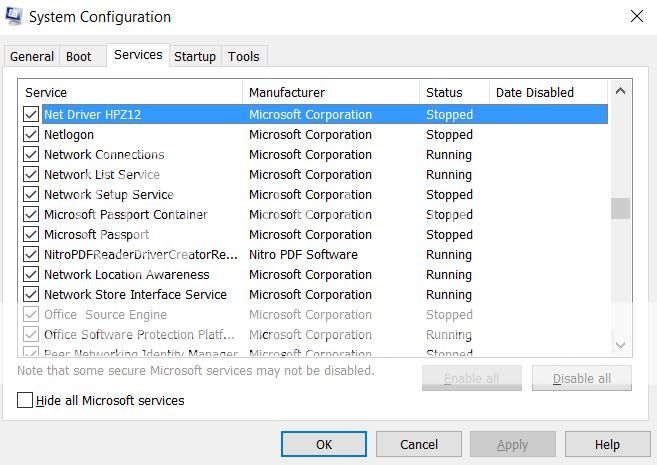Viewport: 657px width, 465px height.
Task: Uncheck NitroPDFReaderDriverCreatorRe... checkbox
Action: coord(31,254)
